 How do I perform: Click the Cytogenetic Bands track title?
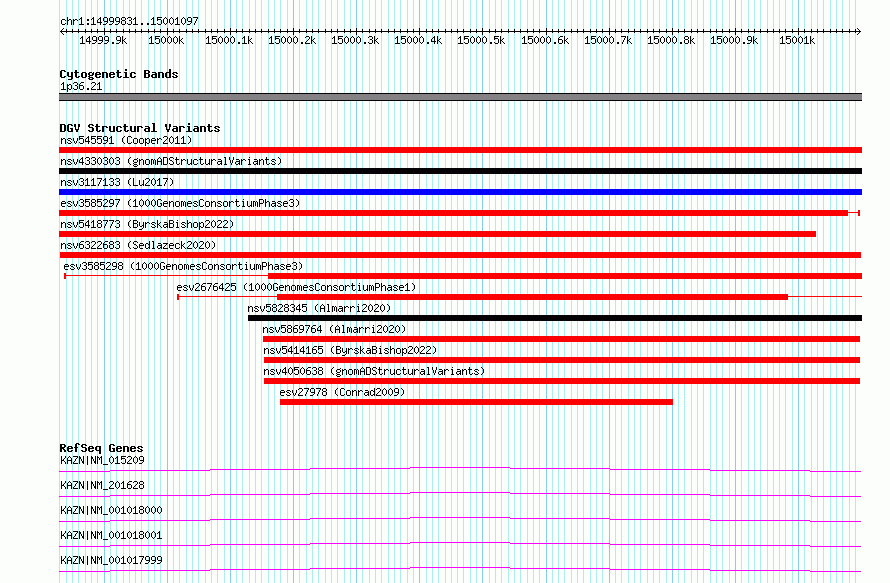pos(119,74)
